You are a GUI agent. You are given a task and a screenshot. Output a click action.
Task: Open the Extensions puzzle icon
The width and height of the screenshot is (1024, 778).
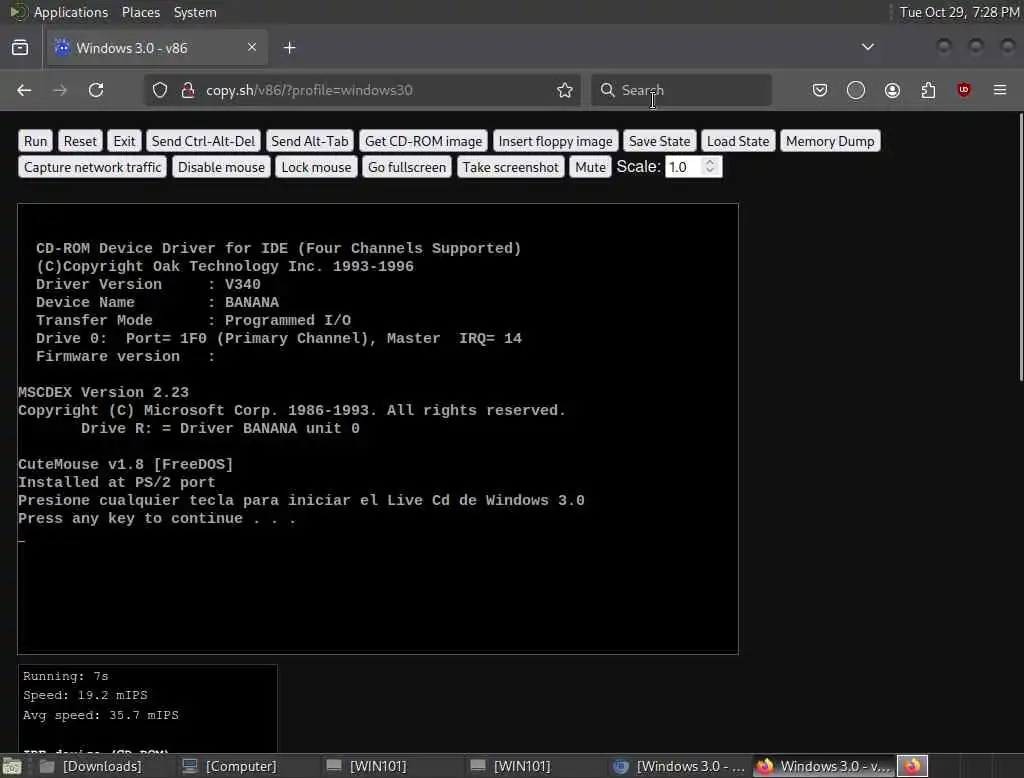click(x=928, y=90)
